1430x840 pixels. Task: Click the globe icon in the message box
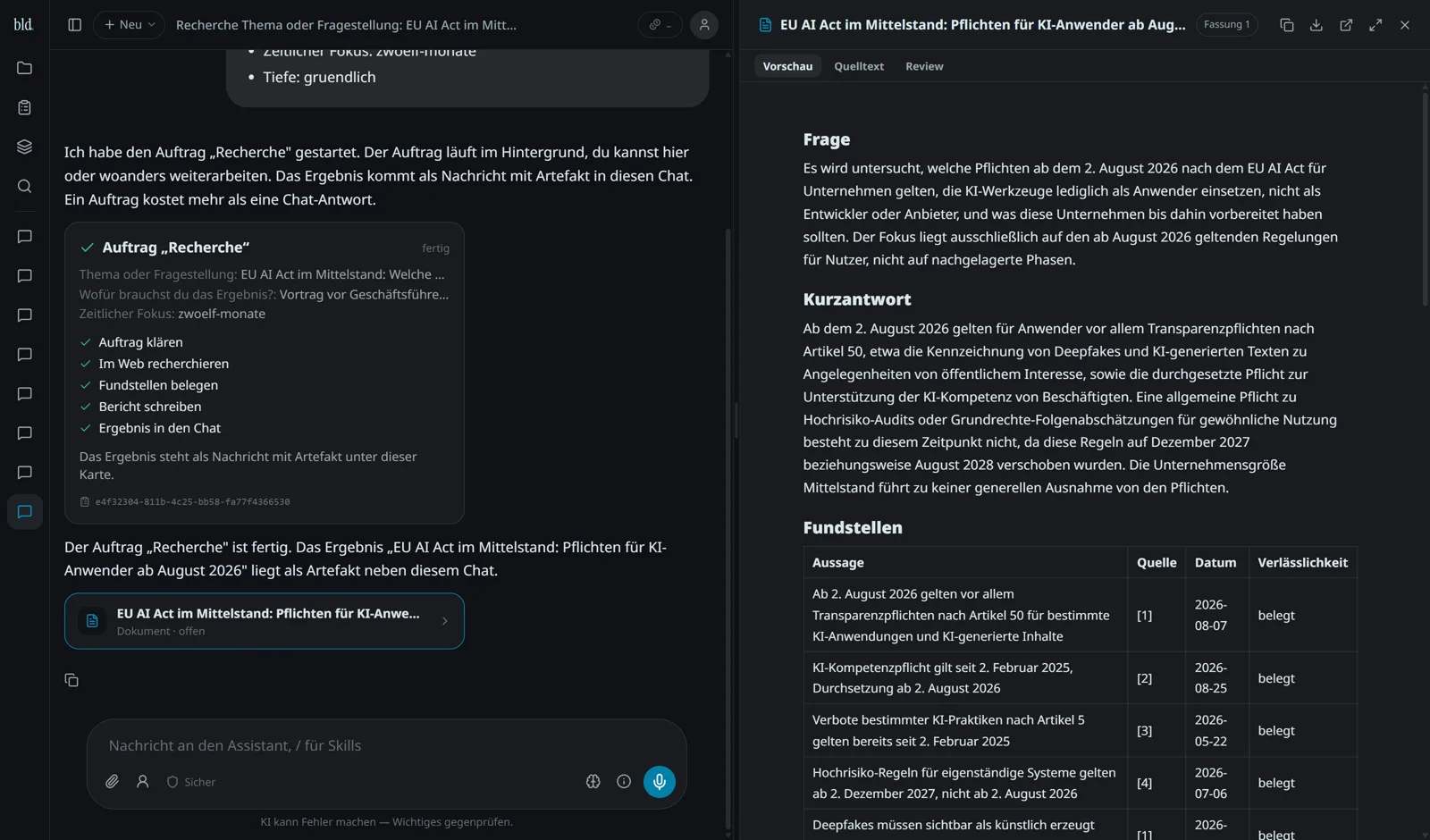tap(593, 782)
